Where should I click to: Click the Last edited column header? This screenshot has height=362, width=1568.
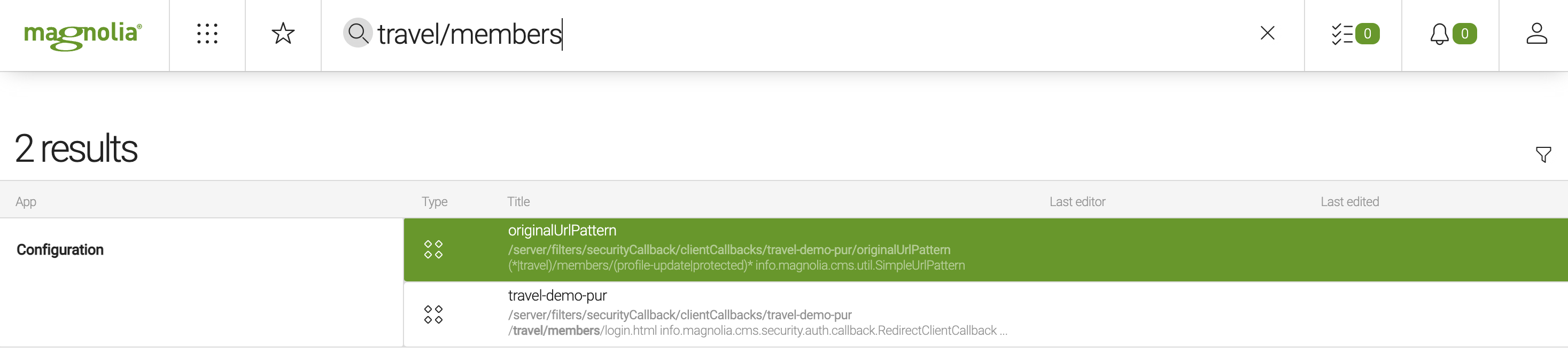point(1349,201)
